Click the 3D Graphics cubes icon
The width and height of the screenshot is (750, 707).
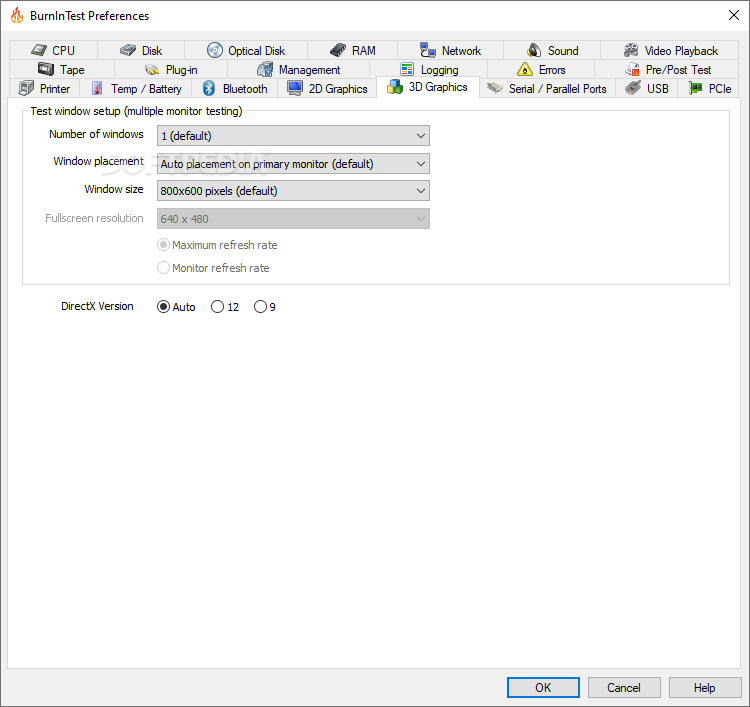tap(395, 87)
